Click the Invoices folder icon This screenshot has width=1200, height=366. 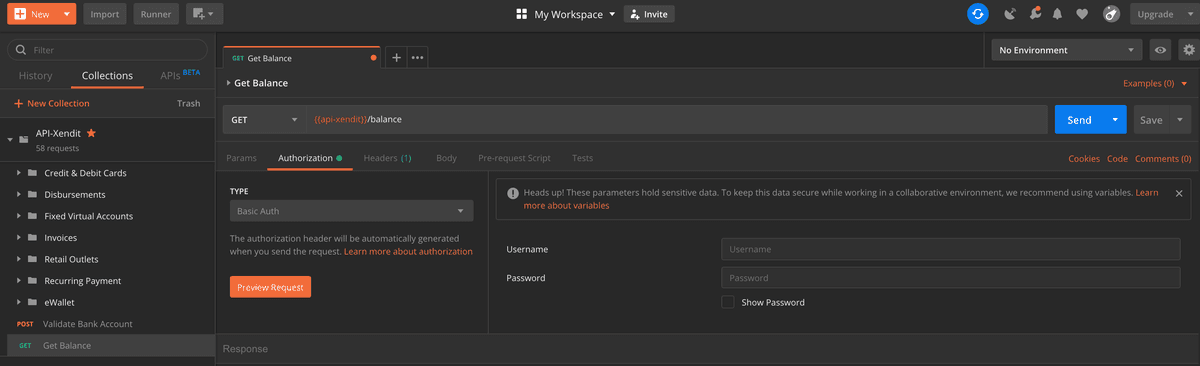tap(32, 238)
